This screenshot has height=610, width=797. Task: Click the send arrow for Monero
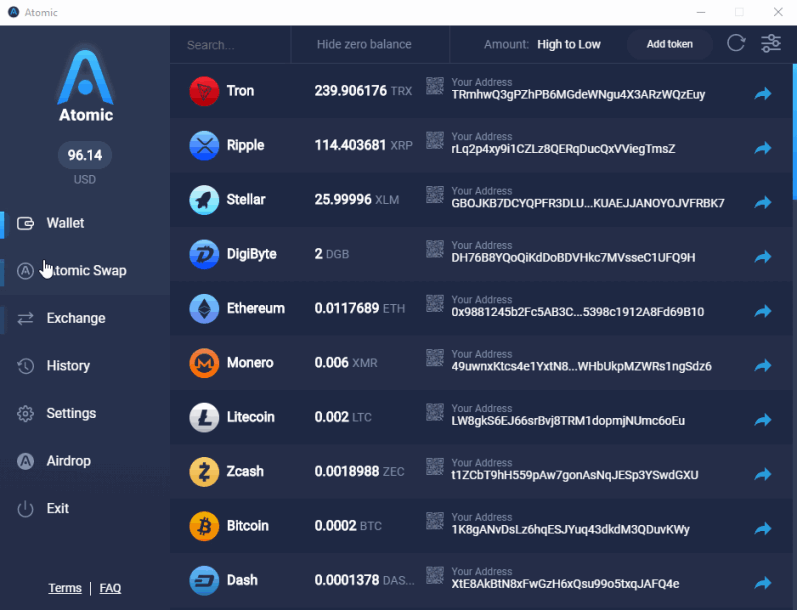coord(762,365)
